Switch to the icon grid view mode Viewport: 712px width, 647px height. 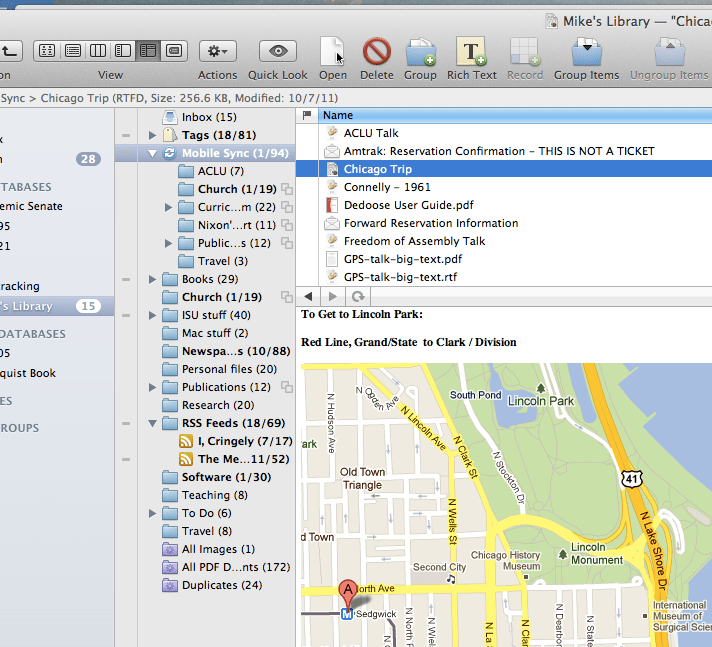(46, 50)
